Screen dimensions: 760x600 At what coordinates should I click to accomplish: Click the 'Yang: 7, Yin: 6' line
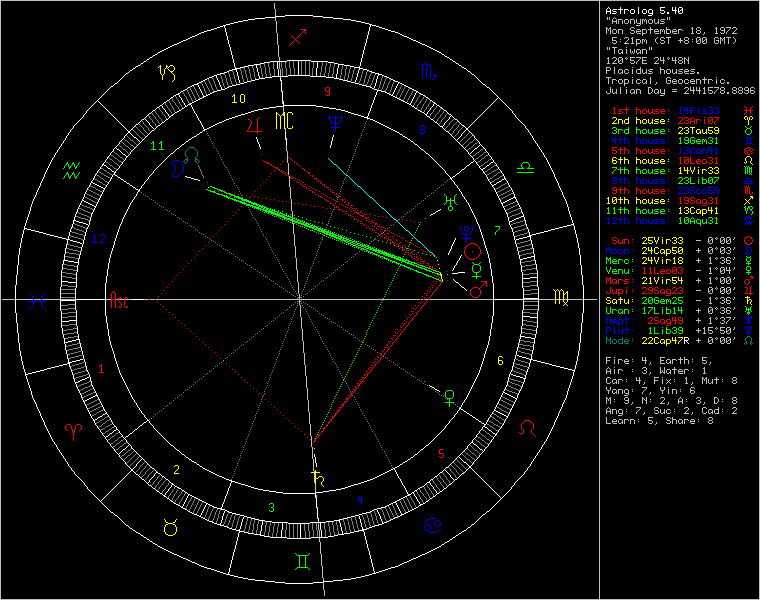click(x=650, y=391)
